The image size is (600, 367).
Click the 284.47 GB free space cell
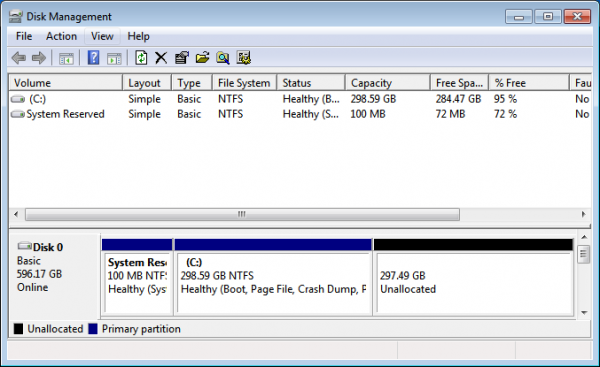point(458,99)
